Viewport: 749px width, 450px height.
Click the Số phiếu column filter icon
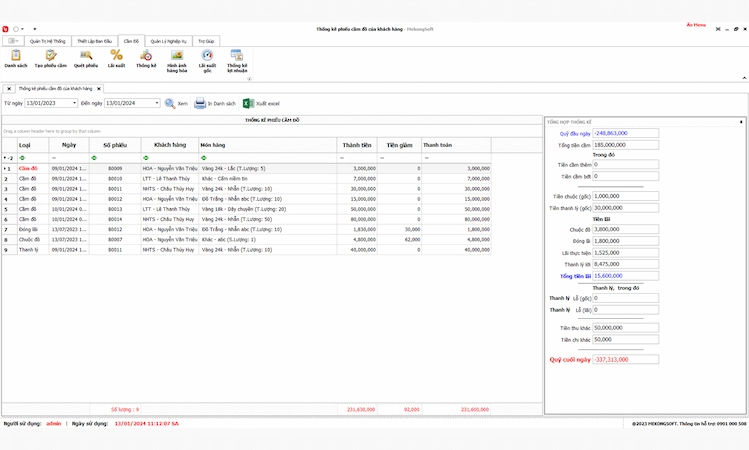94,158
